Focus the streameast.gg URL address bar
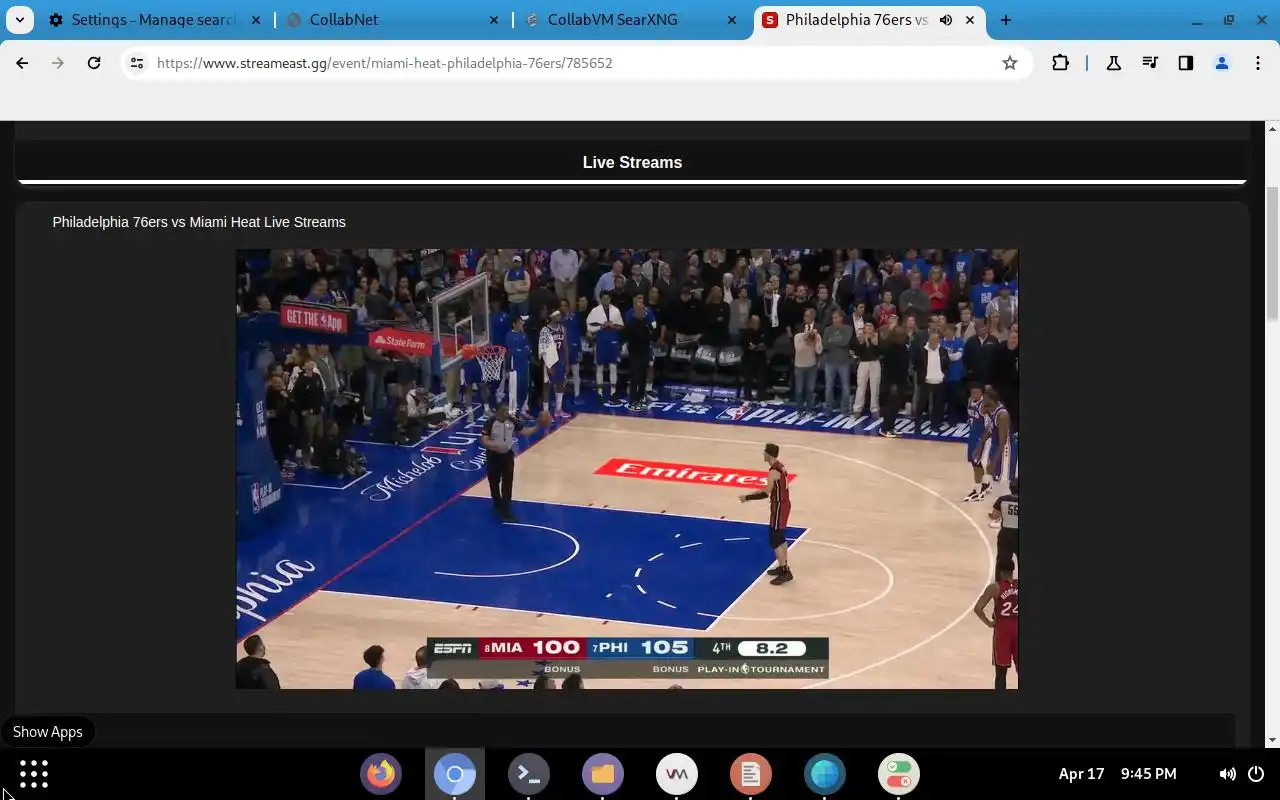The width and height of the screenshot is (1280, 800). coord(575,63)
